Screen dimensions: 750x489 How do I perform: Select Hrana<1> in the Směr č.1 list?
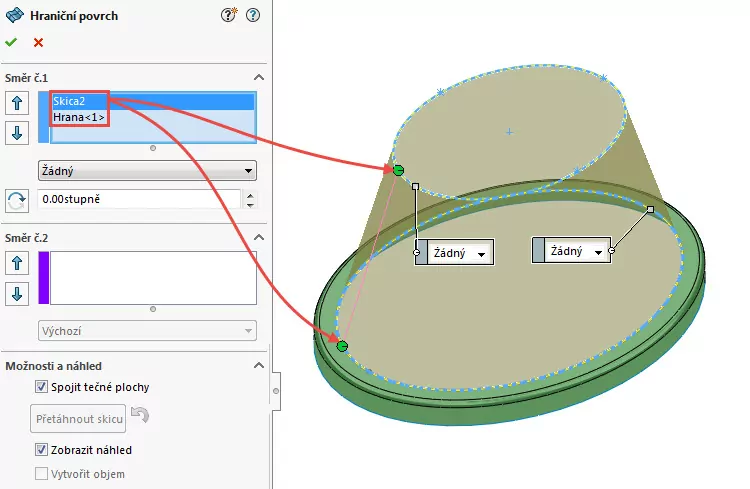pyautogui.click(x=153, y=117)
